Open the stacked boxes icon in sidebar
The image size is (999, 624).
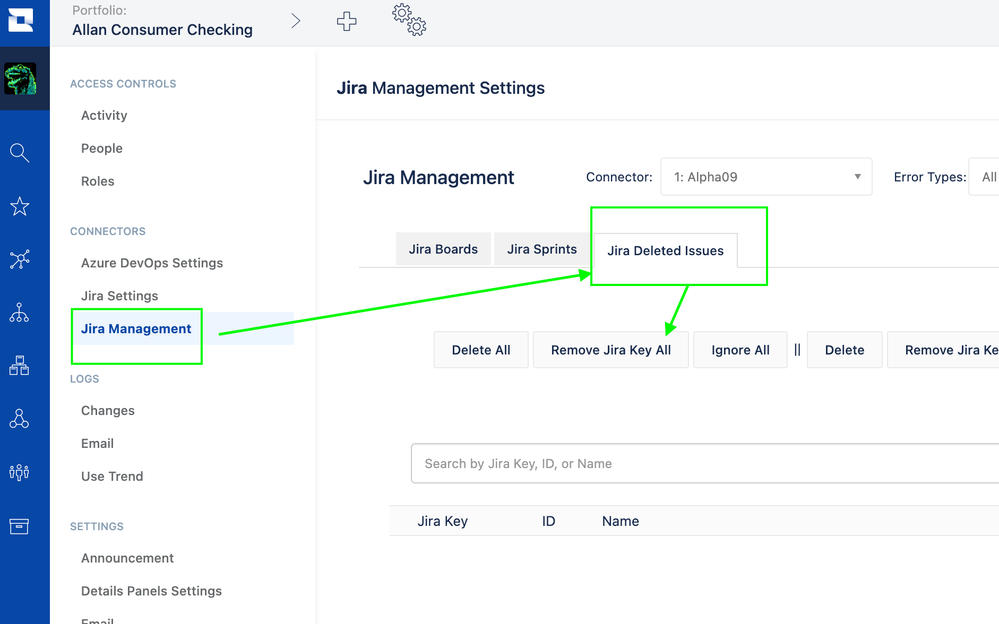(x=19, y=366)
